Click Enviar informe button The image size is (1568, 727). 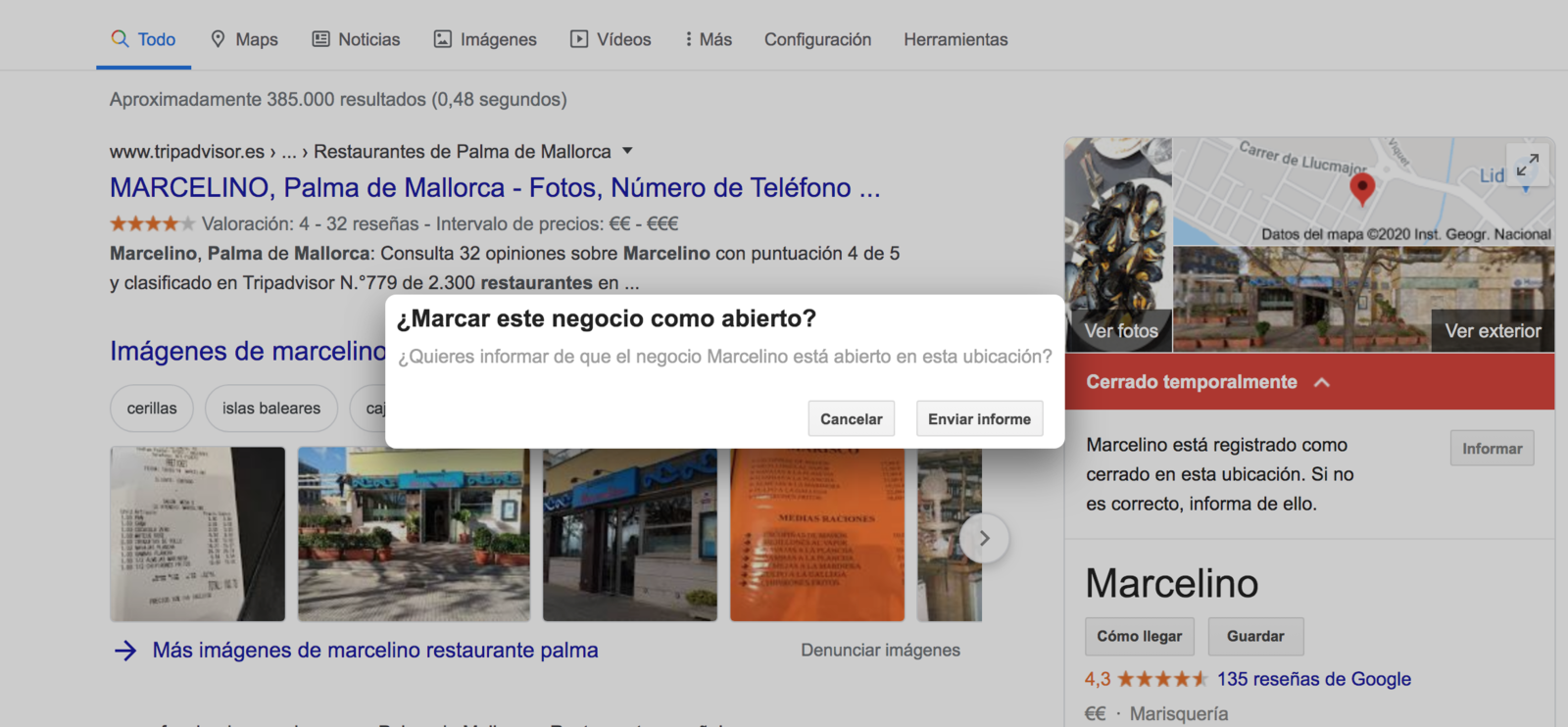pos(979,418)
